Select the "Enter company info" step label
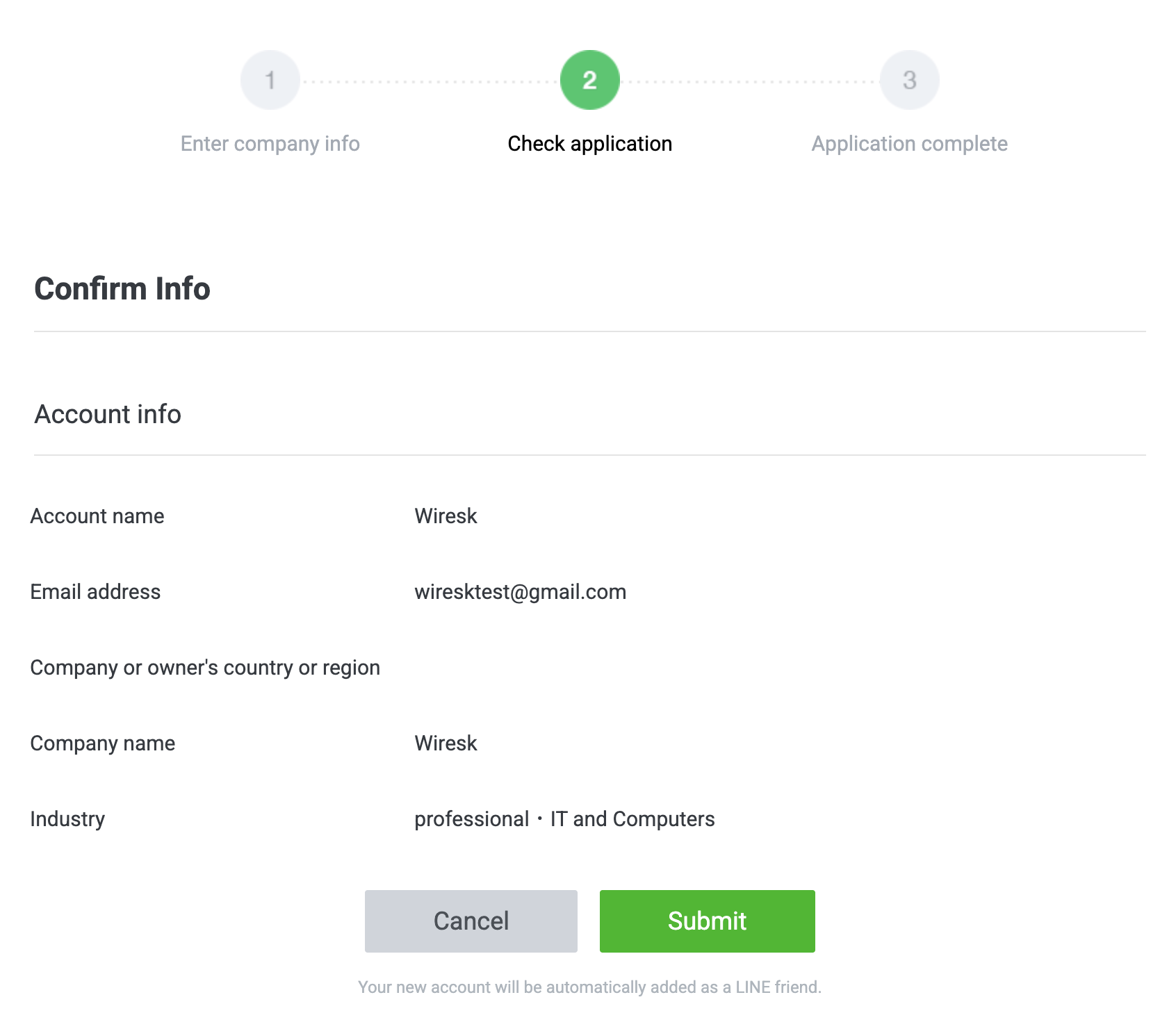This screenshot has height=1020, width=1176. point(270,144)
